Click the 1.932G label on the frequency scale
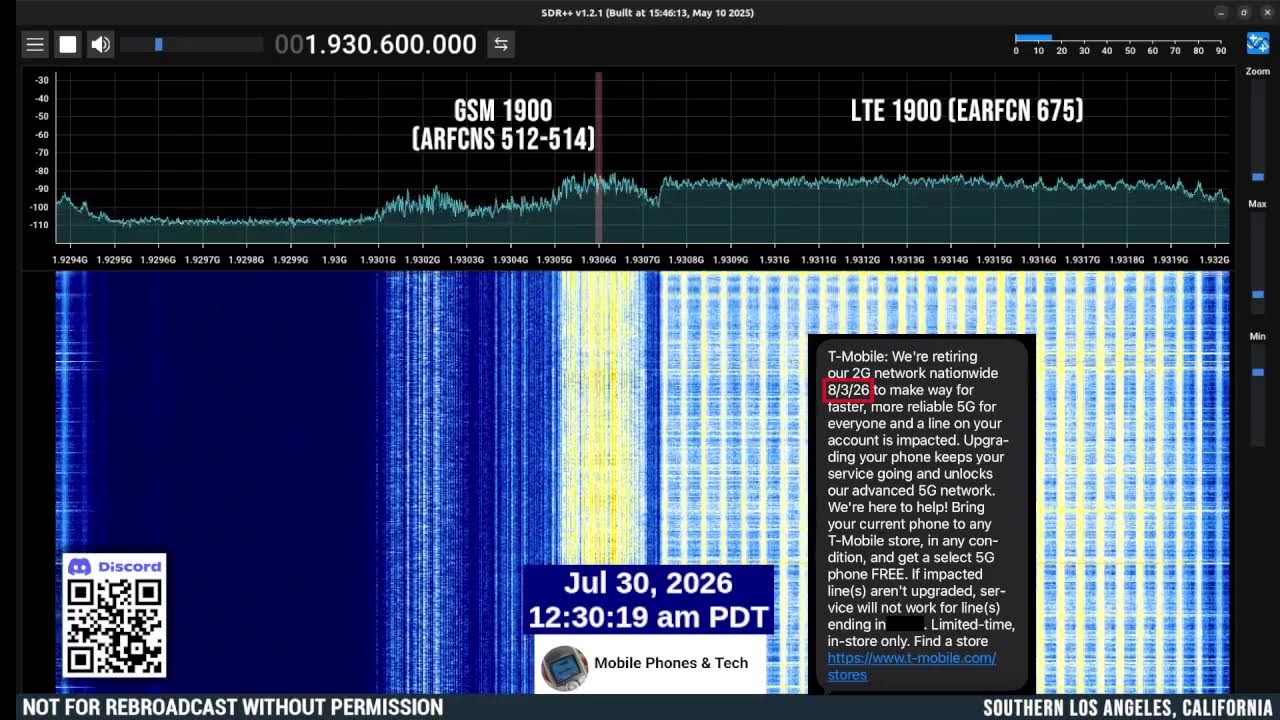Image resolution: width=1280 pixels, height=720 pixels. 1213,260
